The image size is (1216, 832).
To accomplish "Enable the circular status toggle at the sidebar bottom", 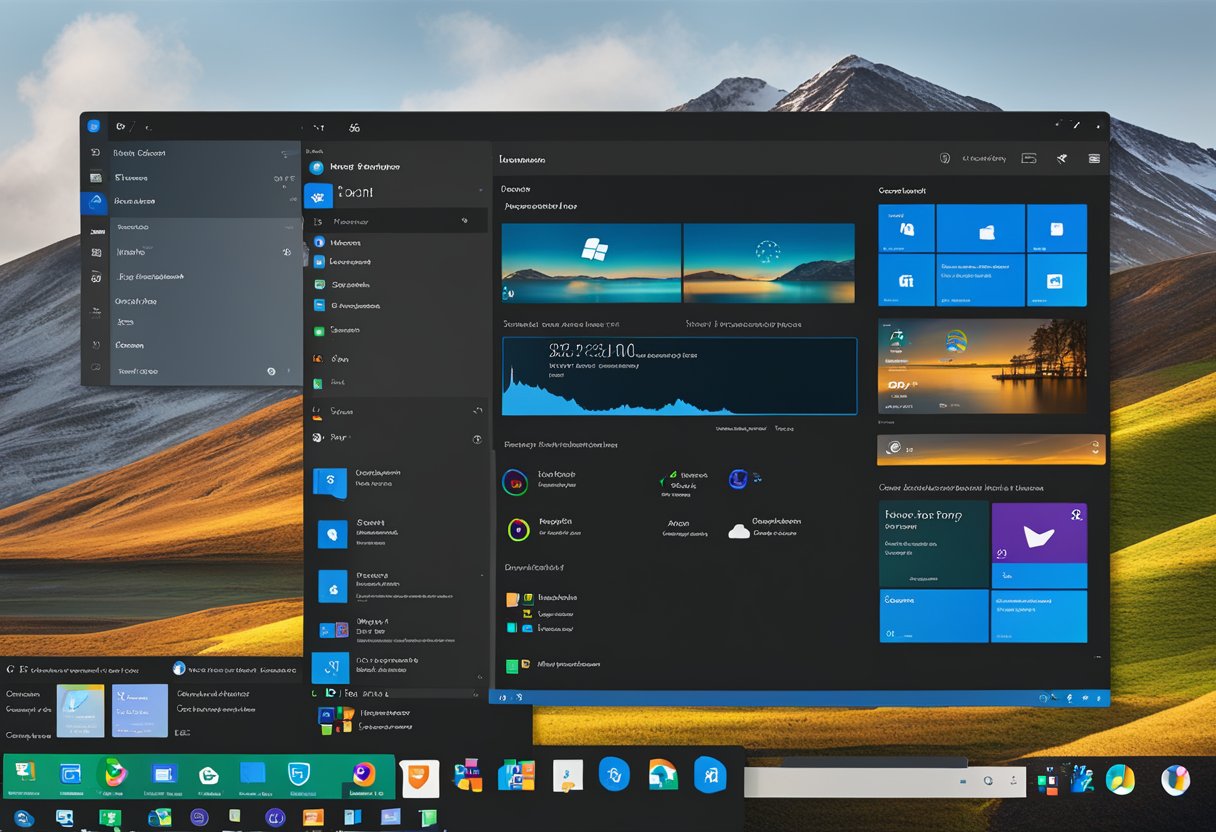I will 272,371.
